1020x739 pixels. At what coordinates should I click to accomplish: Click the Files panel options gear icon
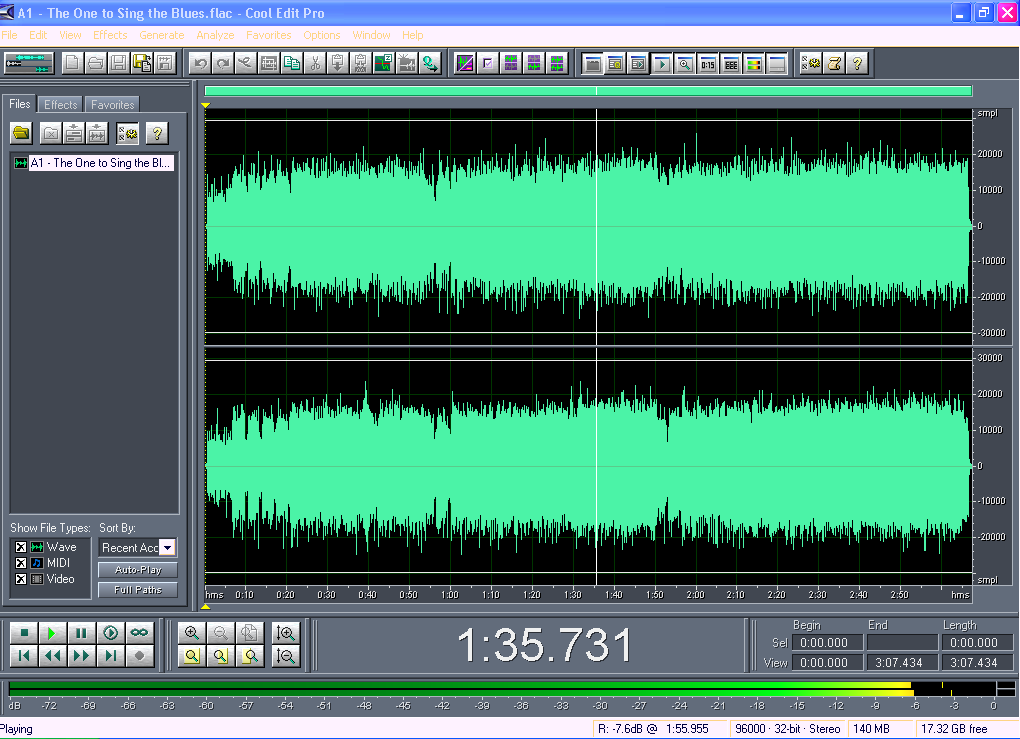(128, 133)
